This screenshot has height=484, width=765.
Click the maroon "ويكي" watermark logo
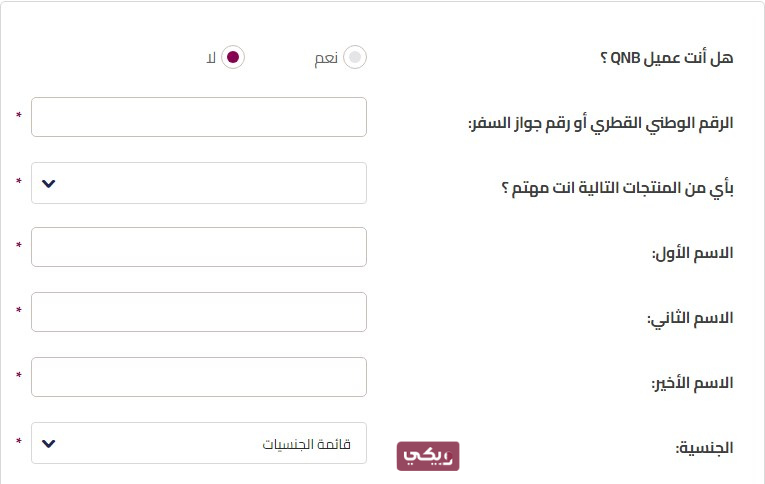click(428, 456)
